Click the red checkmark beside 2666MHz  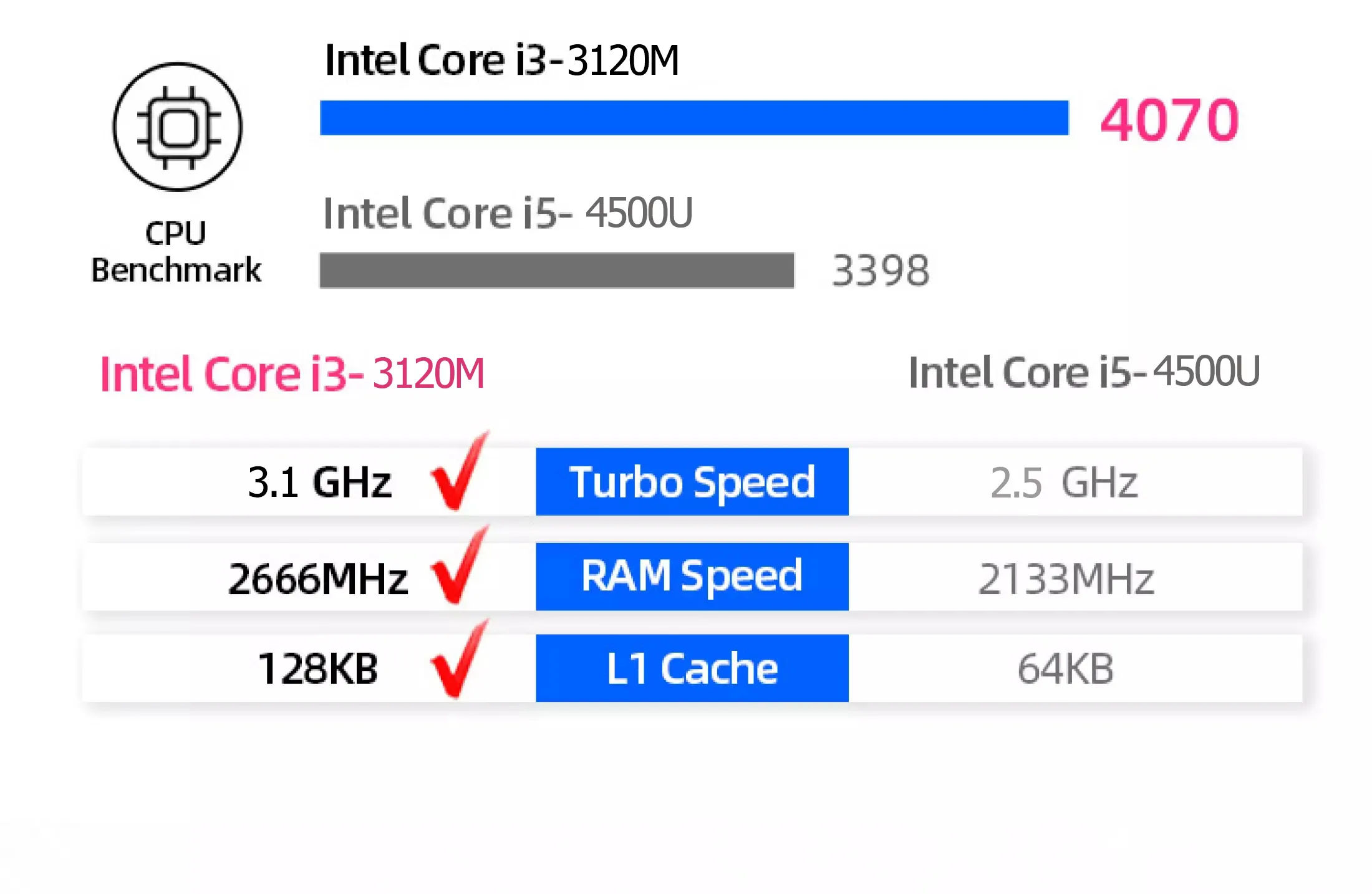(460, 565)
